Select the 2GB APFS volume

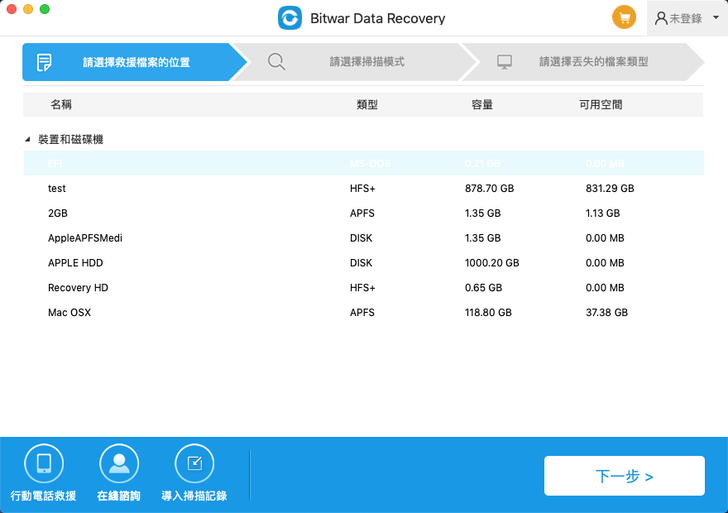tap(363, 213)
